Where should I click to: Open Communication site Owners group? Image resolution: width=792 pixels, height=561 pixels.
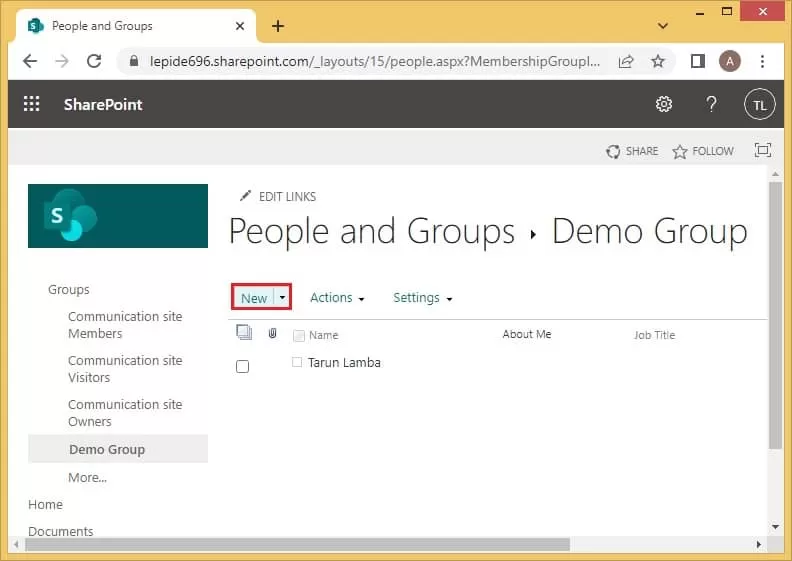pyautogui.click(x=125, y=413)
